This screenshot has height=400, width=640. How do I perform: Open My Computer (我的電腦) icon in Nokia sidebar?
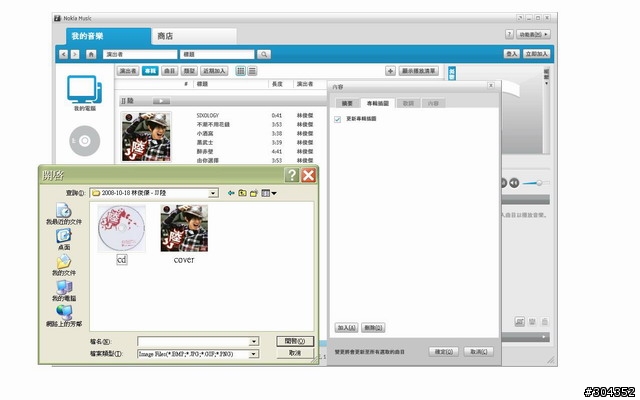(84, 92)
